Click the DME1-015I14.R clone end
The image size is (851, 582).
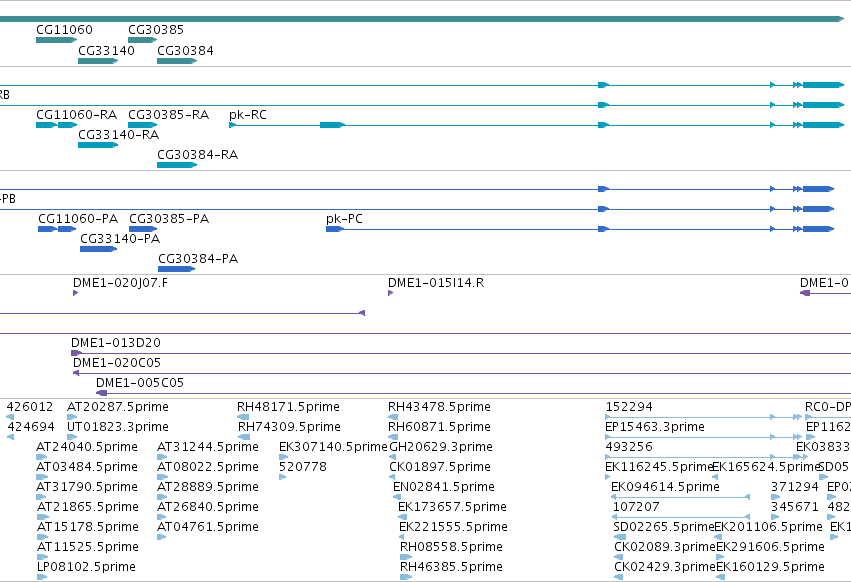[390, 293]
